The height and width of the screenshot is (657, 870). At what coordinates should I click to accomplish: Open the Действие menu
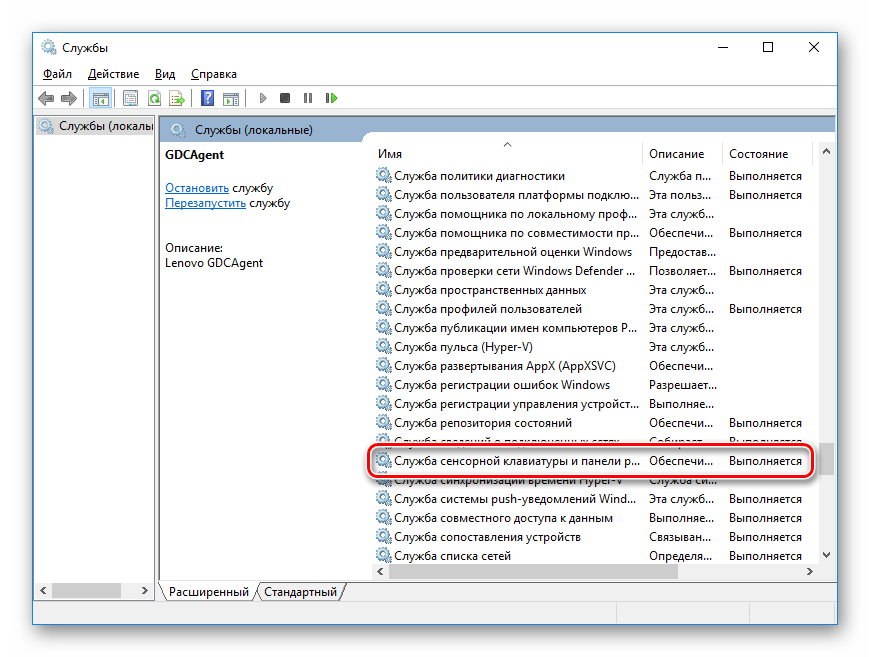coord(113,73)
